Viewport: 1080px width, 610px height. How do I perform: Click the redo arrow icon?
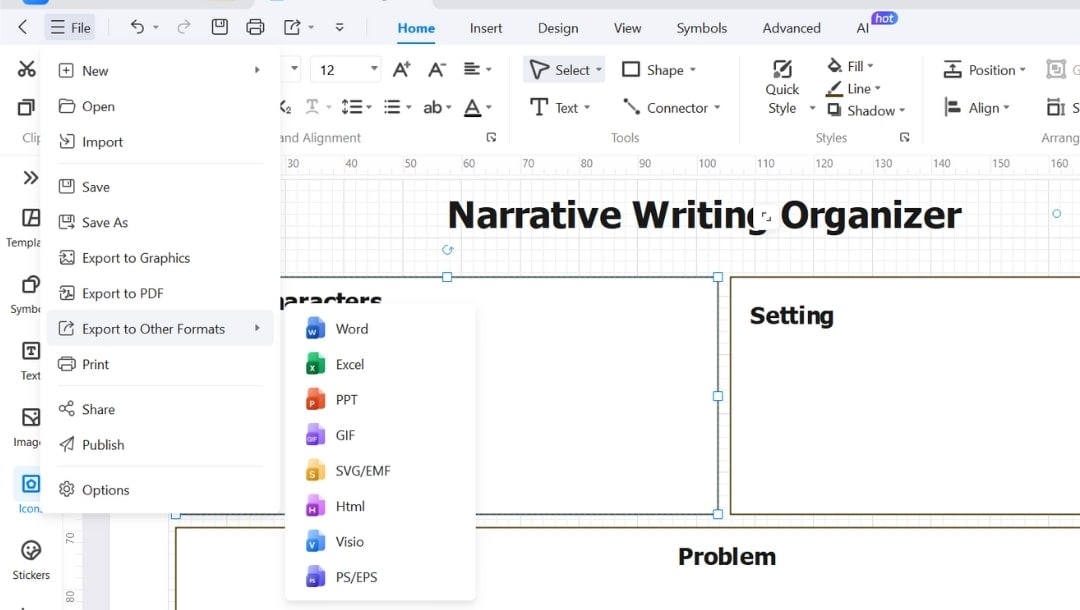pyautogui.click(x=183, y=27)
